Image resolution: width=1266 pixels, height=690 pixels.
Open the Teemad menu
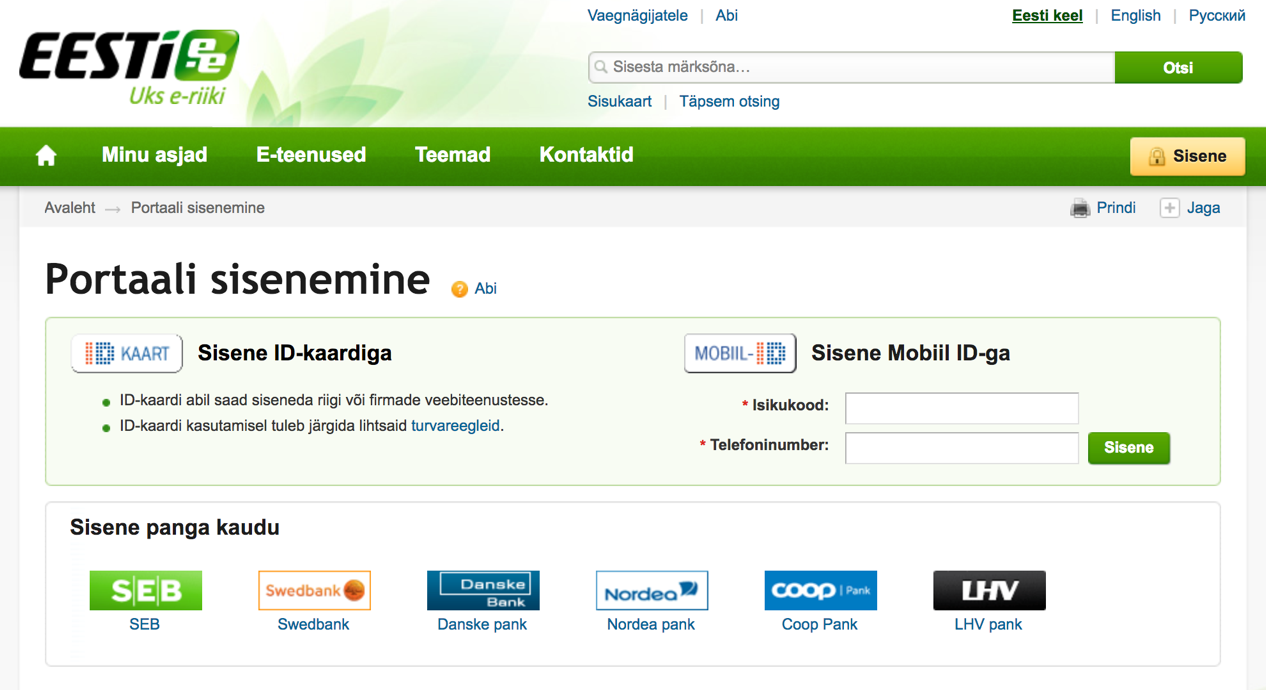click(453, 155)
